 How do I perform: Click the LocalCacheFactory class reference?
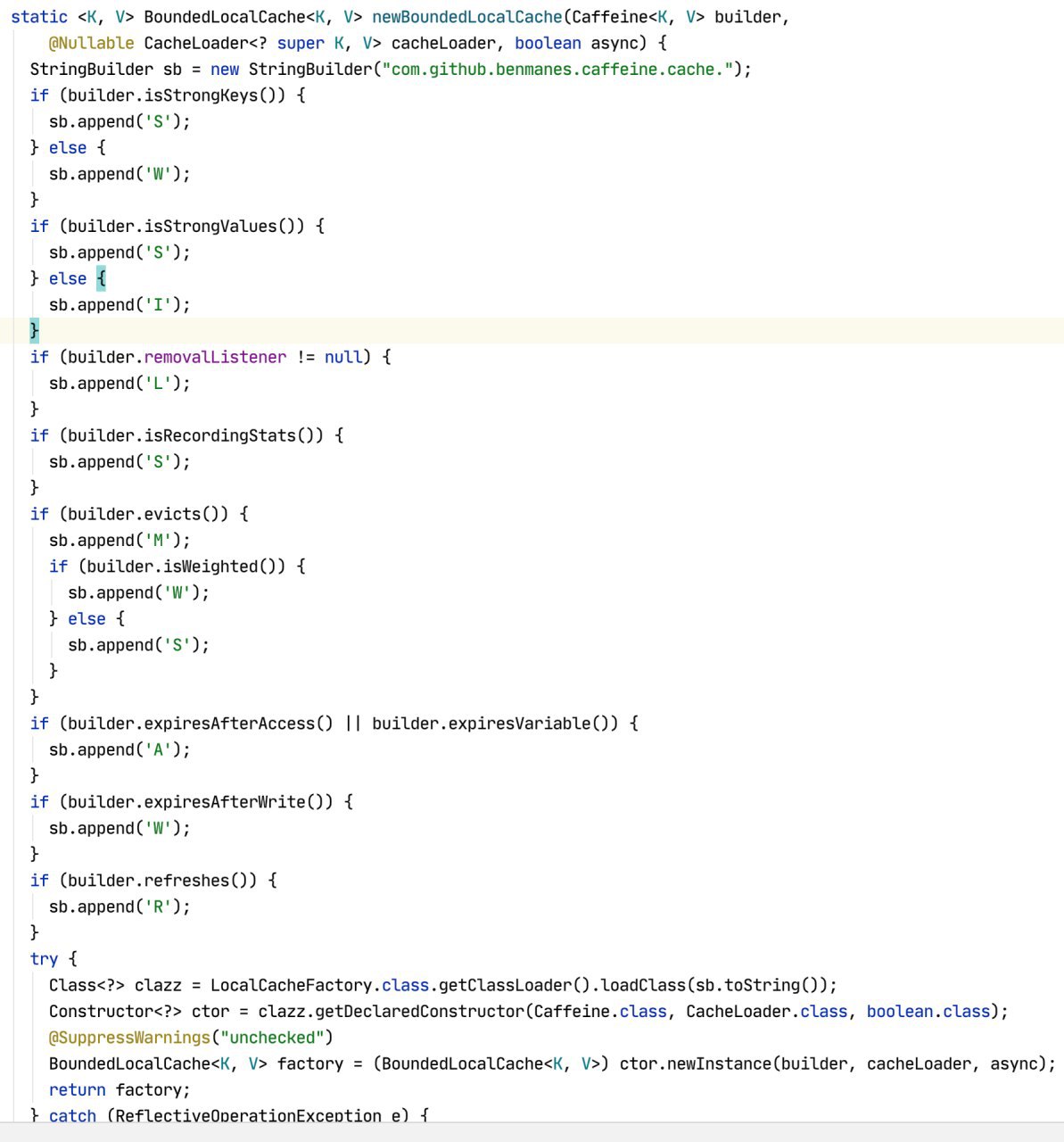pyautogui.click(x=292, y=985)
